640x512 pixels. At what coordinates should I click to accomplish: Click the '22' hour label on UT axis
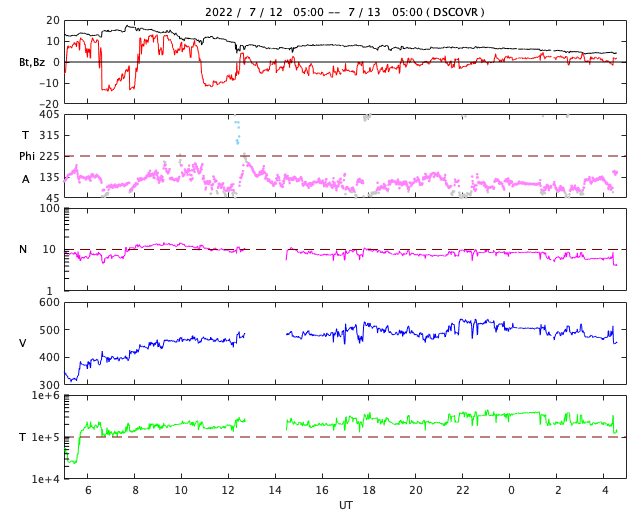pyautogui.click(x=463, y=490)
